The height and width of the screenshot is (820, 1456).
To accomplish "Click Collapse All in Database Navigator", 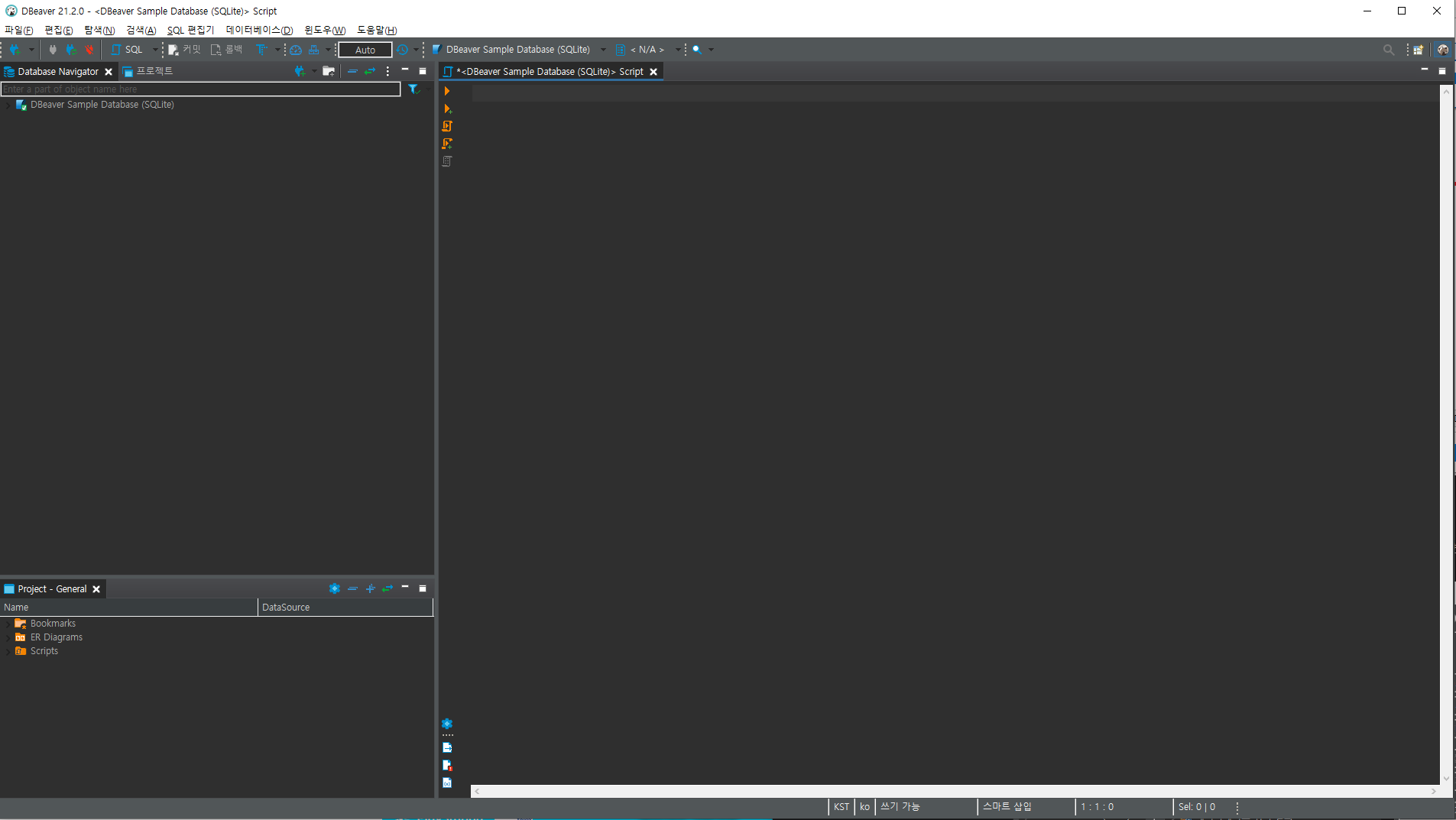I will tap(352, 71).
